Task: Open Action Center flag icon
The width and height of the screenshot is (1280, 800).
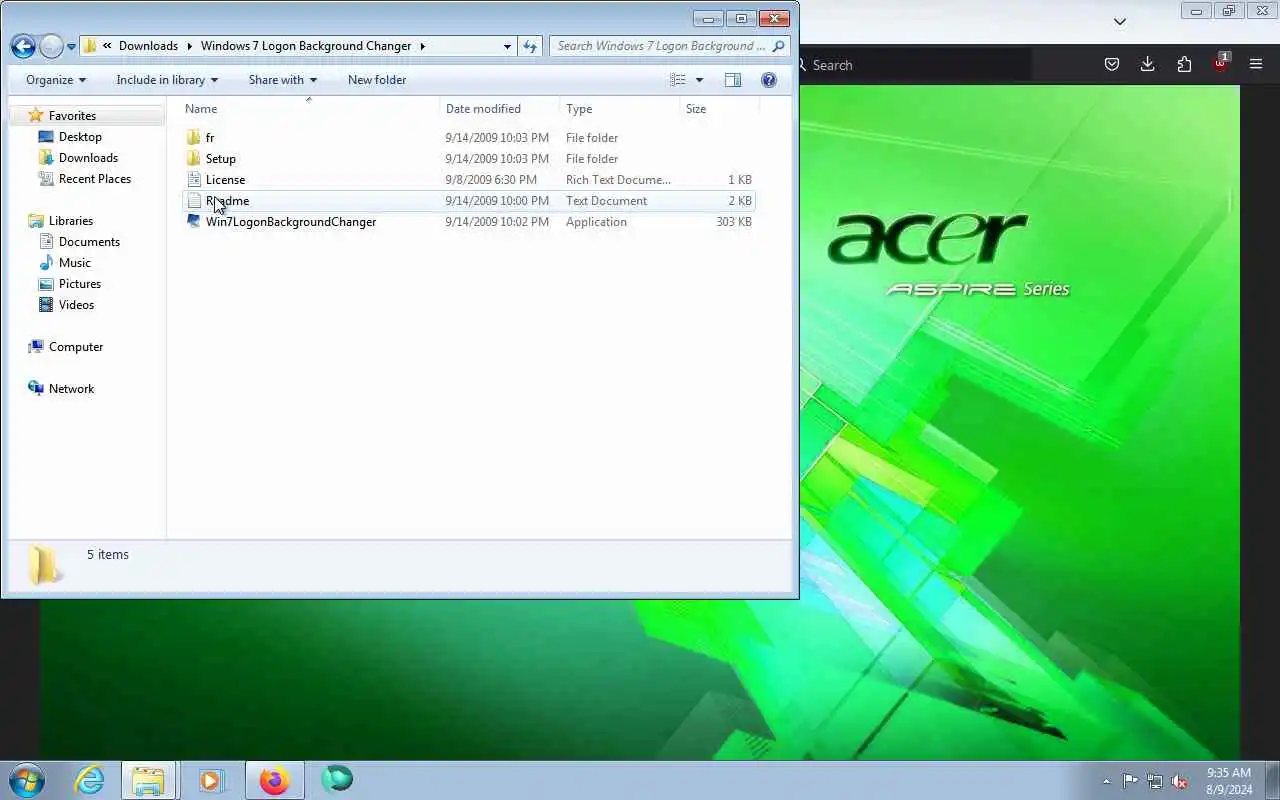Action: point(1130,781)
